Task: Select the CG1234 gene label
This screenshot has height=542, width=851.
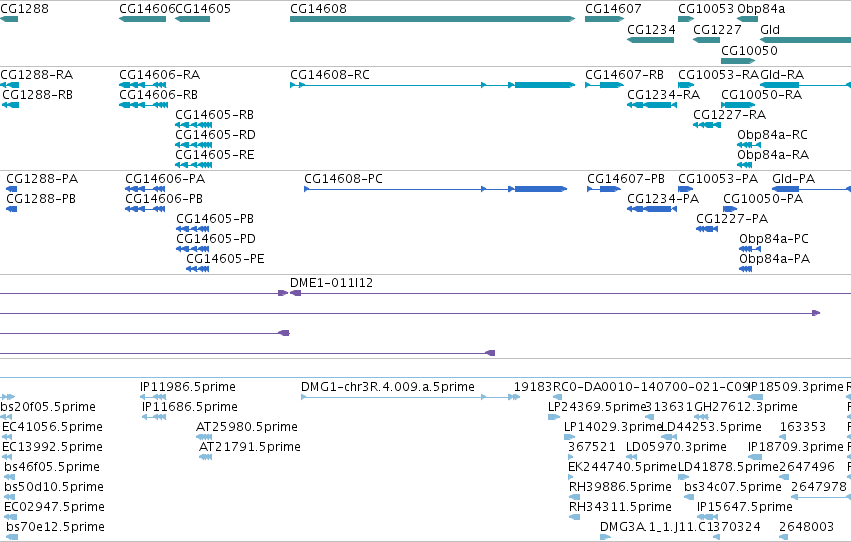Action: [x=651, y=30]
